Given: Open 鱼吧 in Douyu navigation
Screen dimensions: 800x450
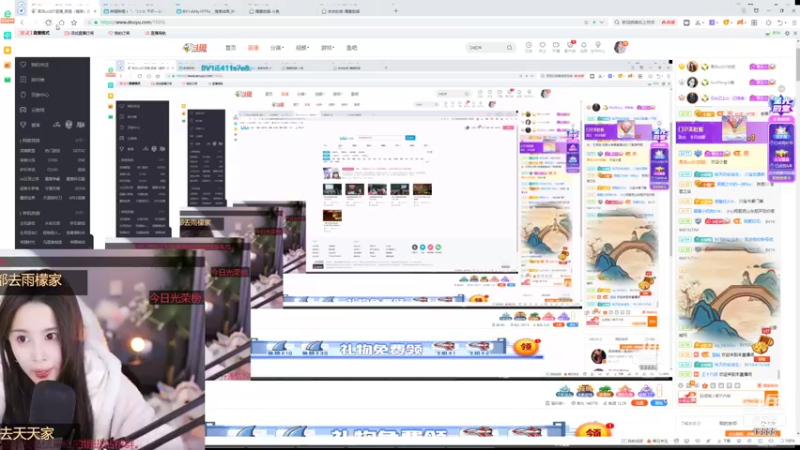Looking at the screenshot, I should (x=352, y=47).
